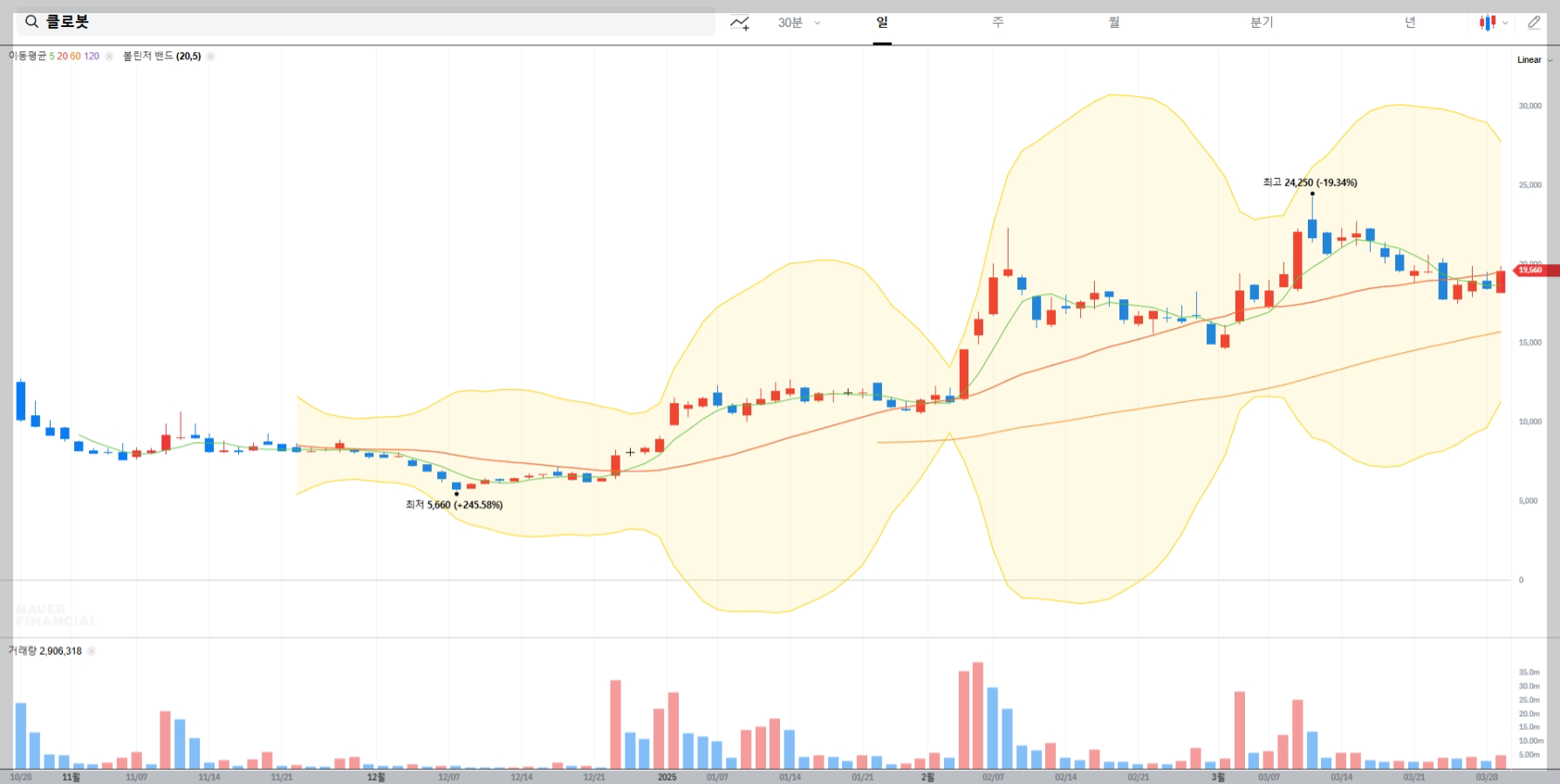Click the 거래량 2,906,318 label

(x=45, y=651)
